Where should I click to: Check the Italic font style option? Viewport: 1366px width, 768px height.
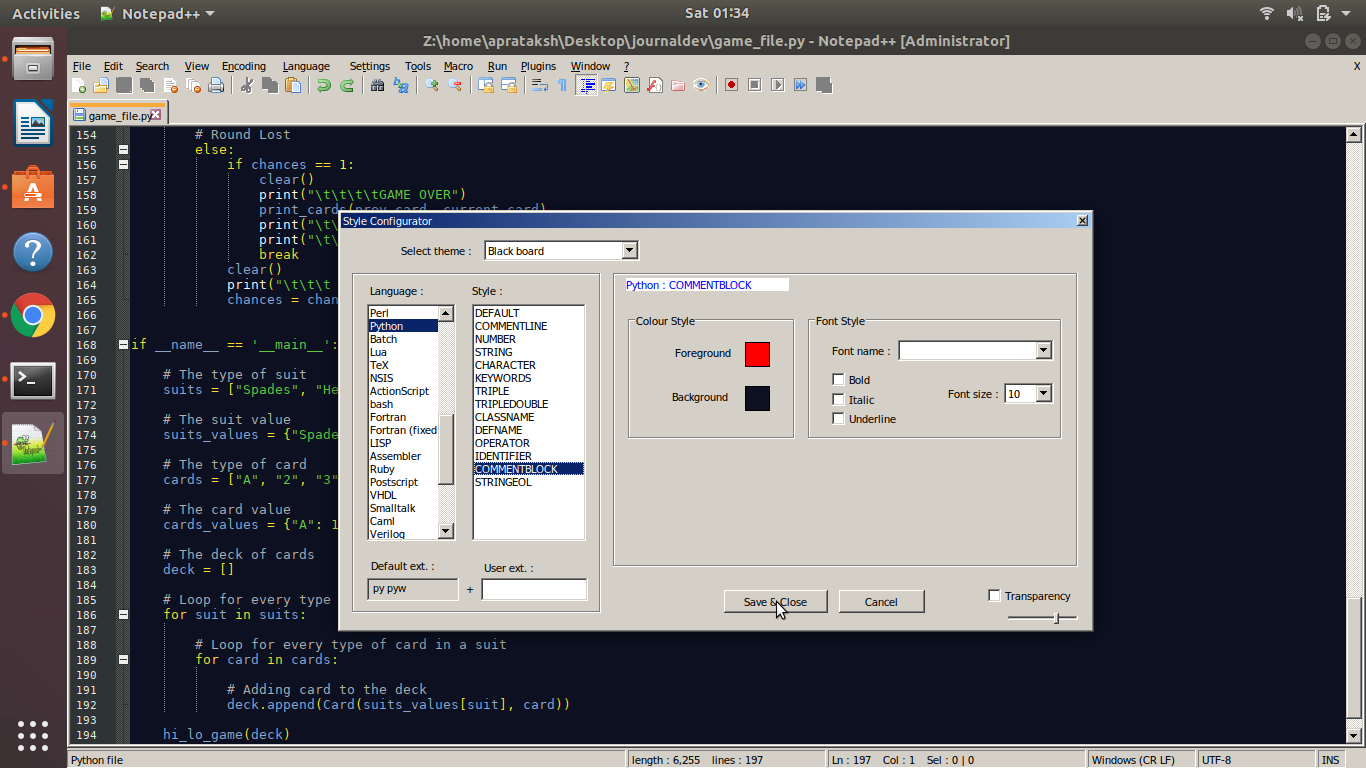pyautogui.click(x=837, y=399)
